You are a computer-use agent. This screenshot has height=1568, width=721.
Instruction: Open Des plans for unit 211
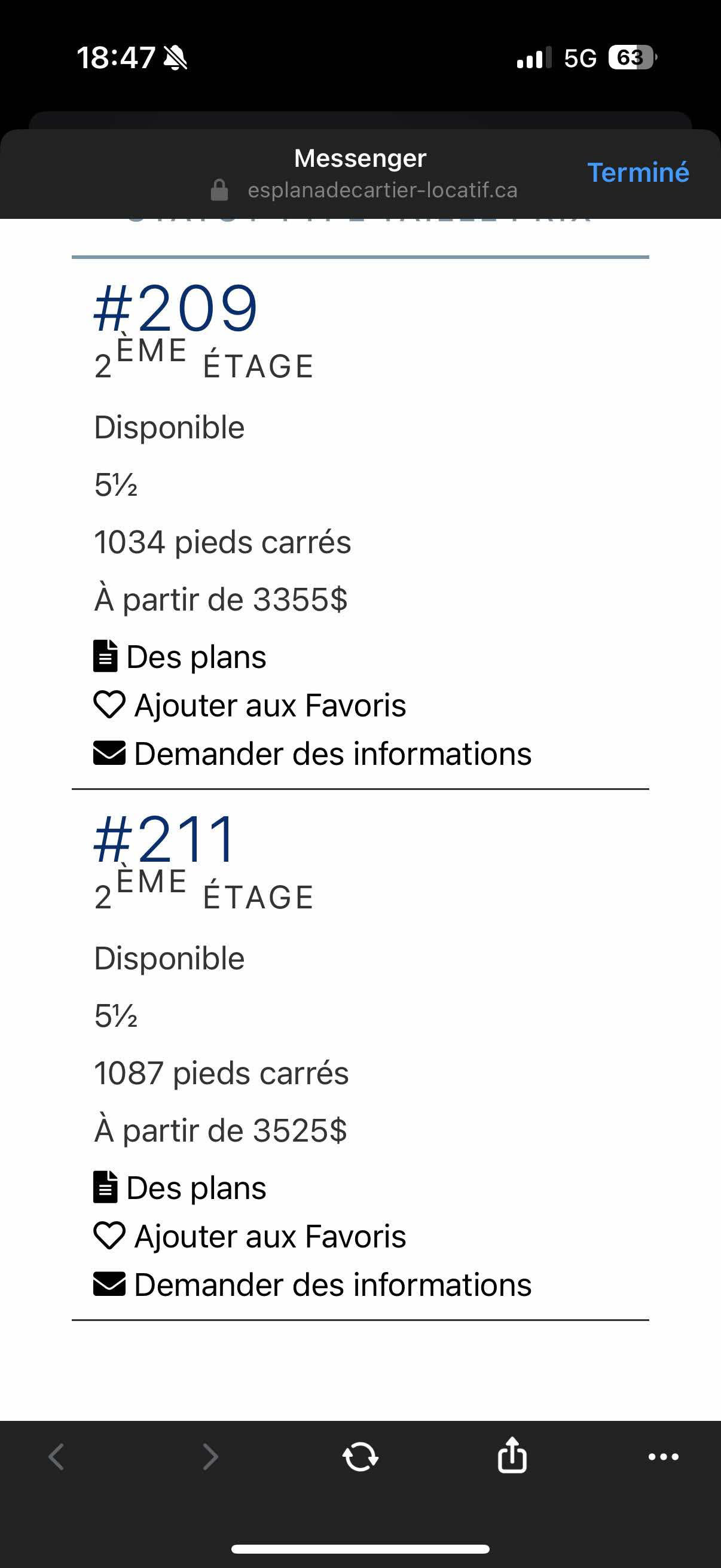point(196,1188)
